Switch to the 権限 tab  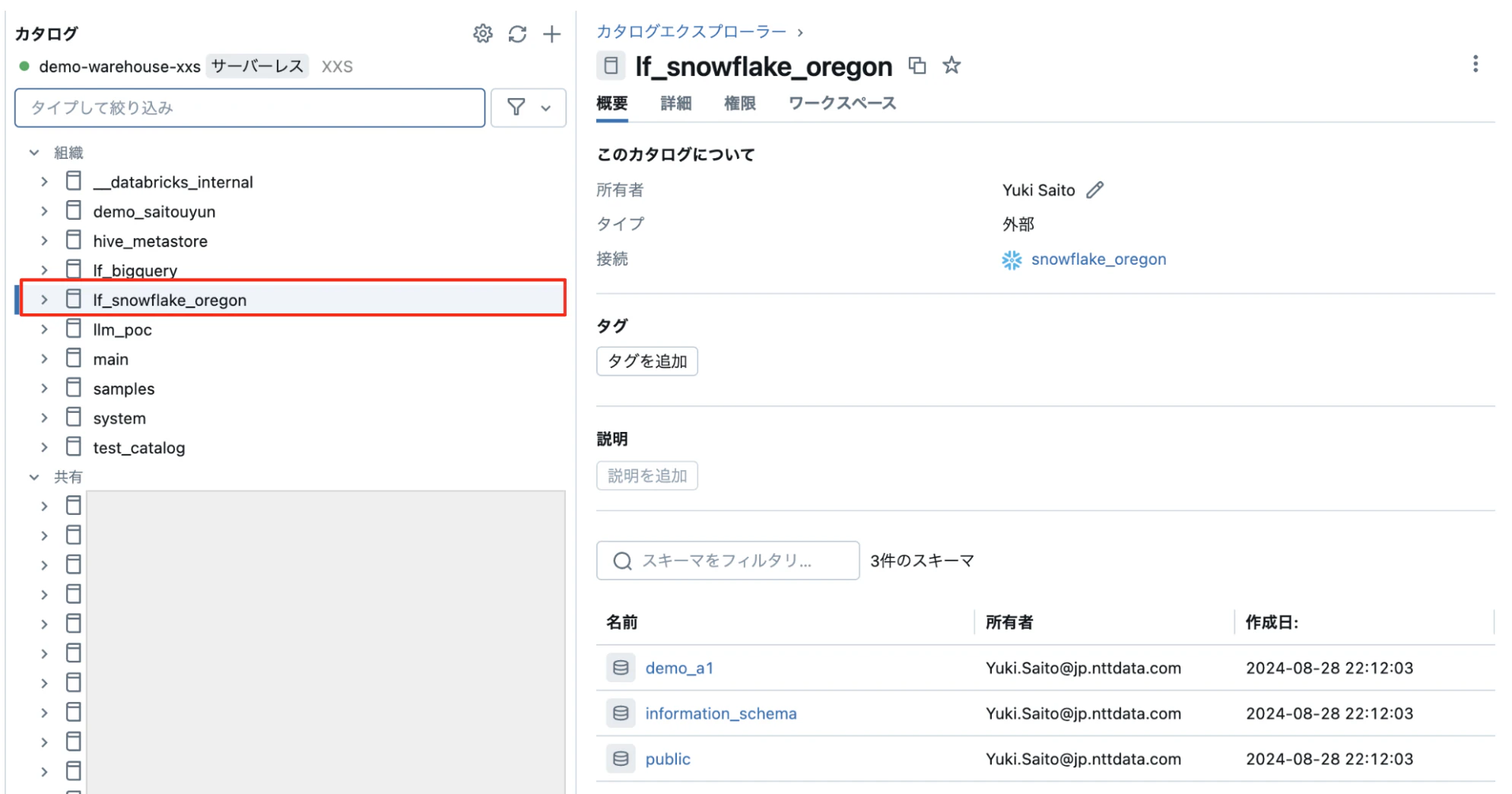(x=740, y=103)
